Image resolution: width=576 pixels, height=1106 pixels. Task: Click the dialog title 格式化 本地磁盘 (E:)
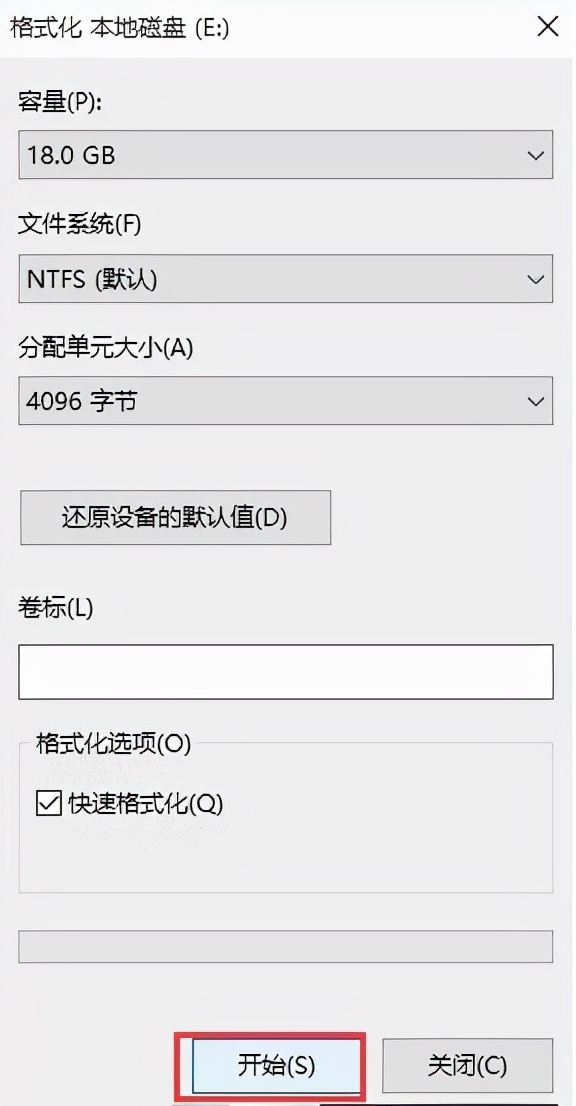(x=115, y=27)
